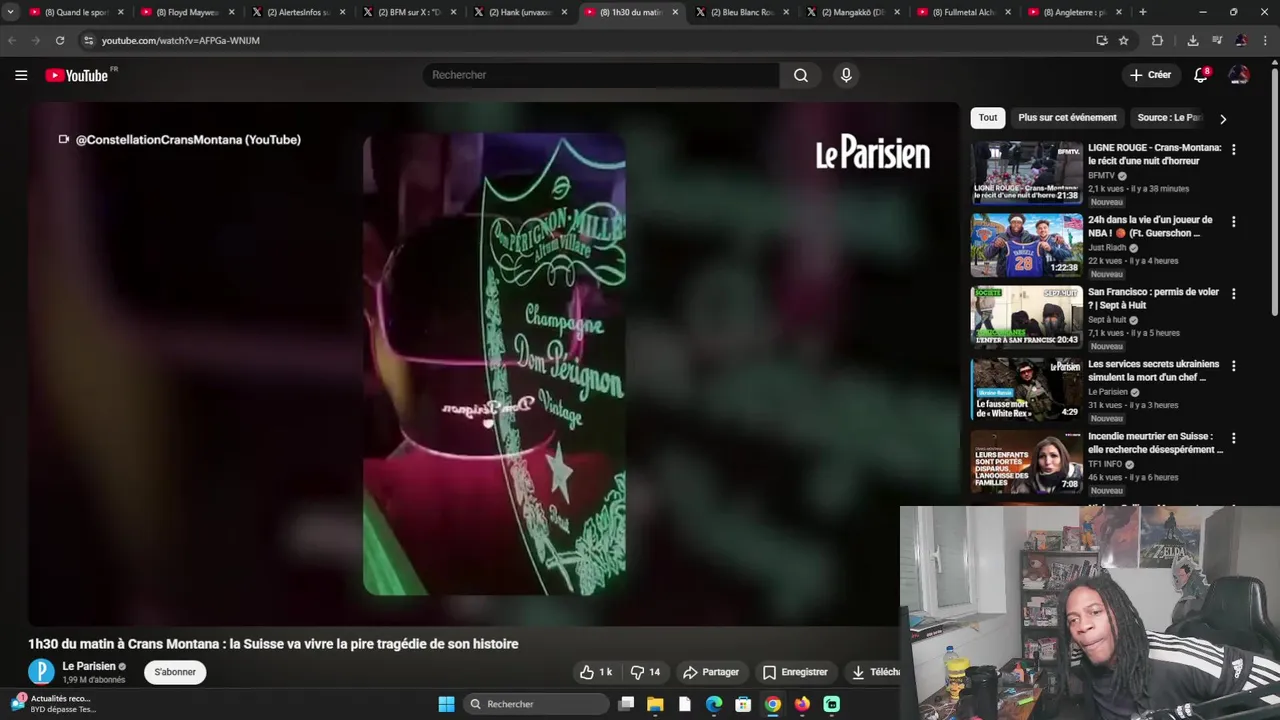Open File Explorer from taskbar

tap(655, 704)
